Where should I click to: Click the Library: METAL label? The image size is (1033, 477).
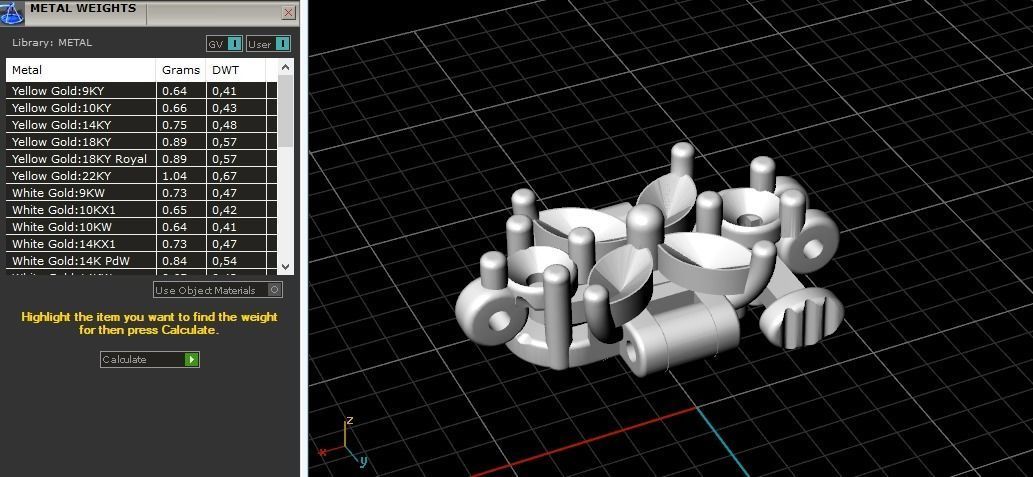52,43
